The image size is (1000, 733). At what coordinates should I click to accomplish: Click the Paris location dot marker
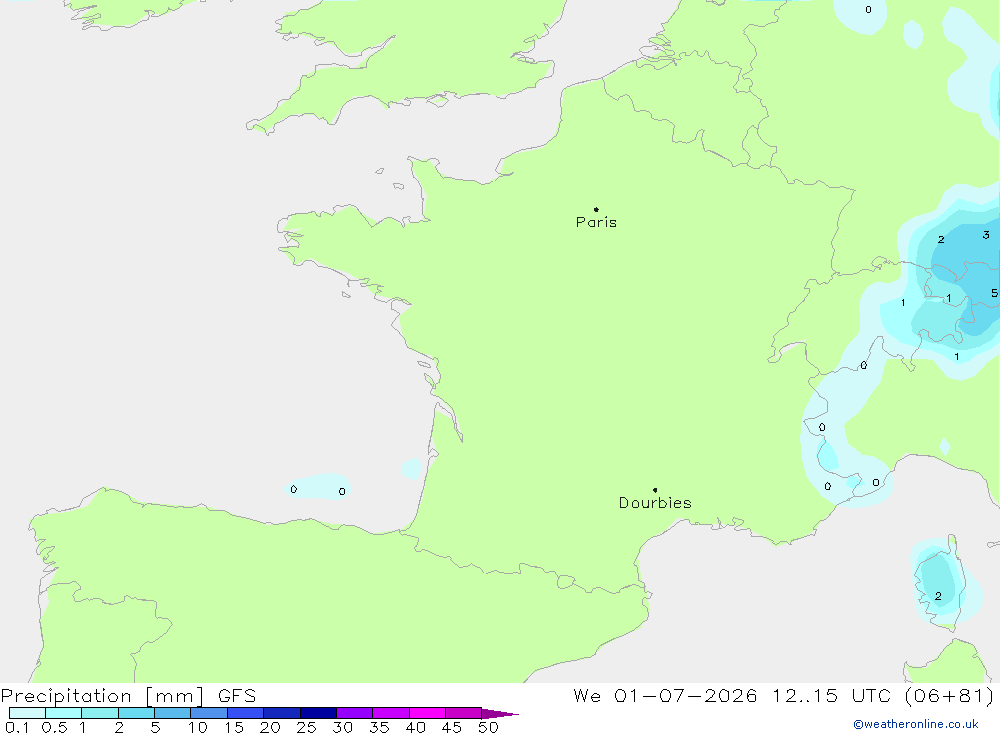coord(596,209)
